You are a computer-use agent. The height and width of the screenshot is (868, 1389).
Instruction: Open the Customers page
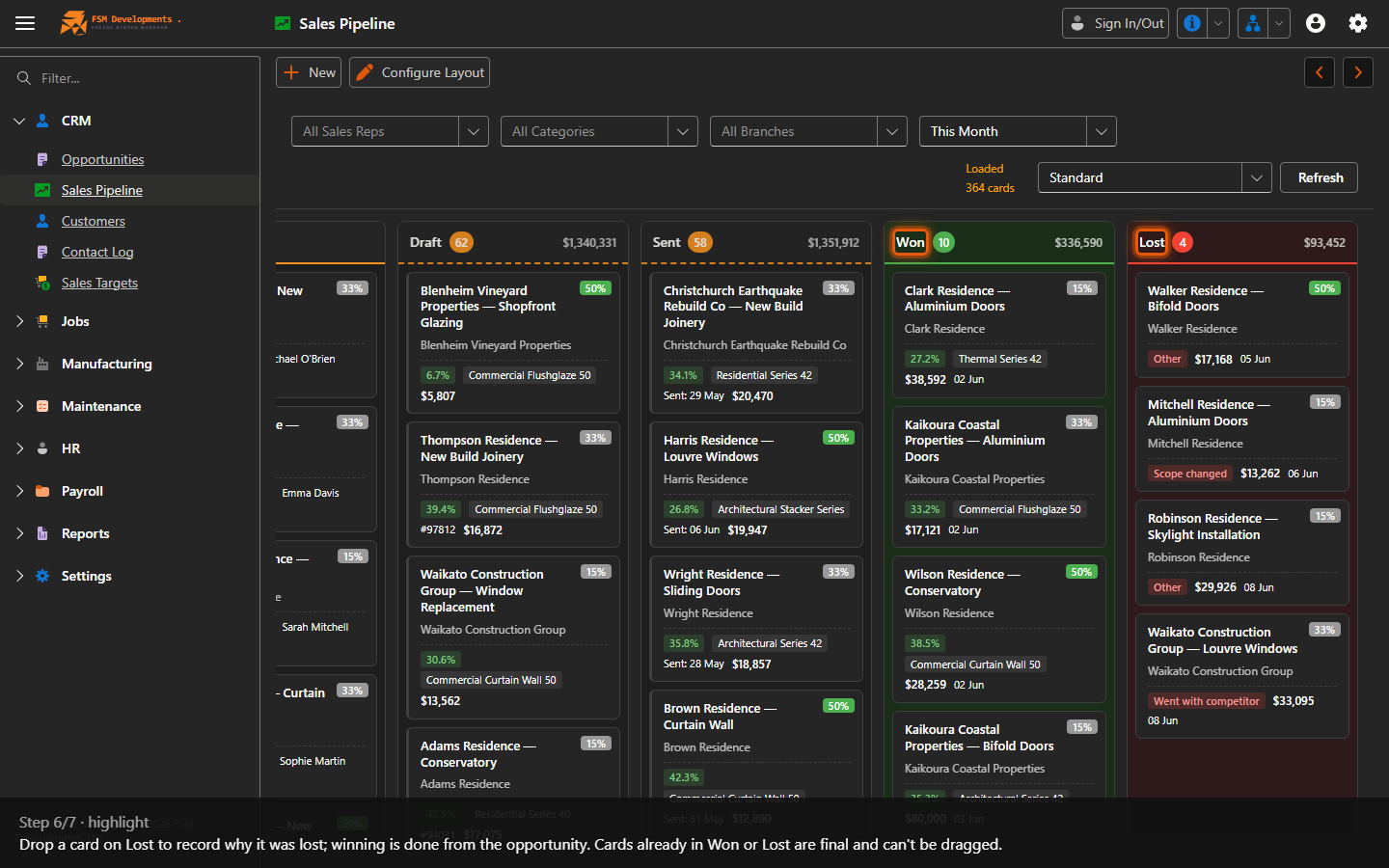coord(93,221)
